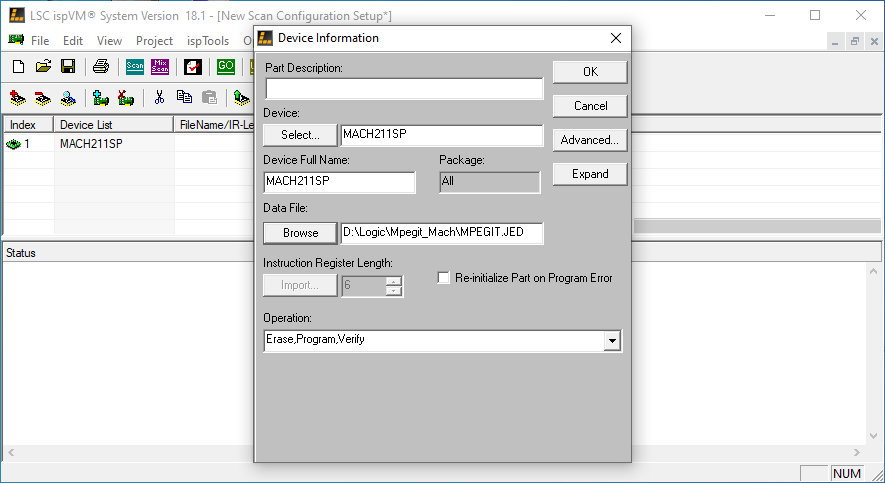Click the Scan toolbar icon

(x=135, y=67)
